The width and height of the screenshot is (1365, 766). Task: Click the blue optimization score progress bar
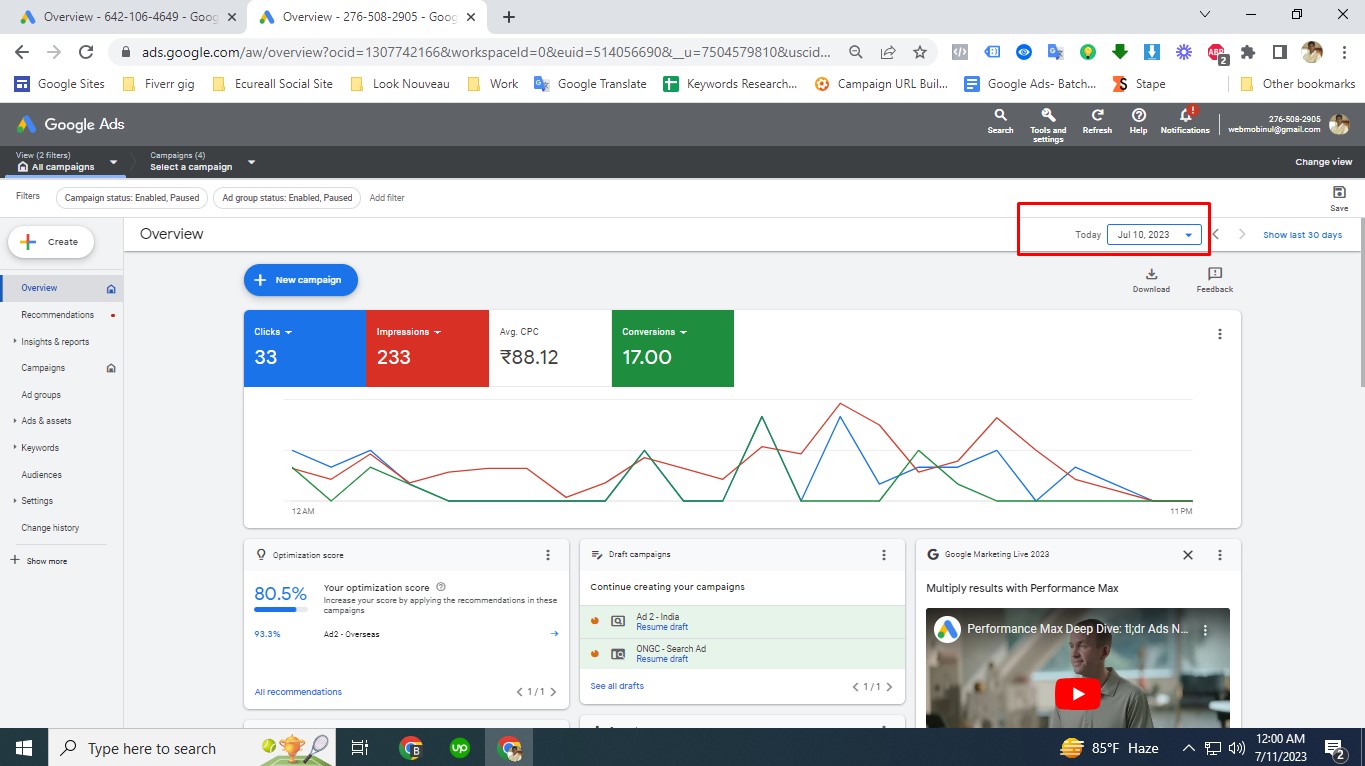281,609
